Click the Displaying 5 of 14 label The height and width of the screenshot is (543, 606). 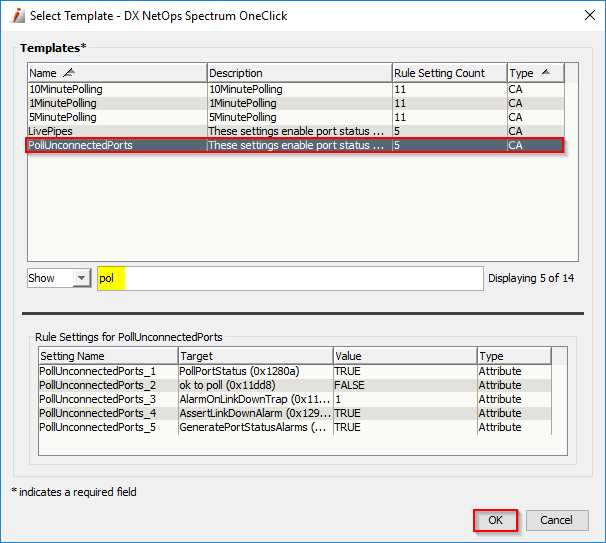[x=531, y=278]
